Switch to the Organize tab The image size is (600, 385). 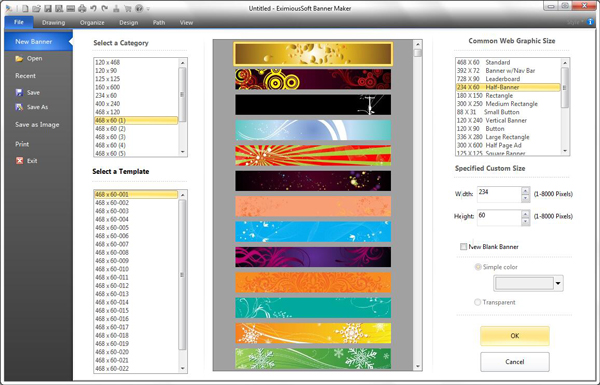(x=92, y=23)
